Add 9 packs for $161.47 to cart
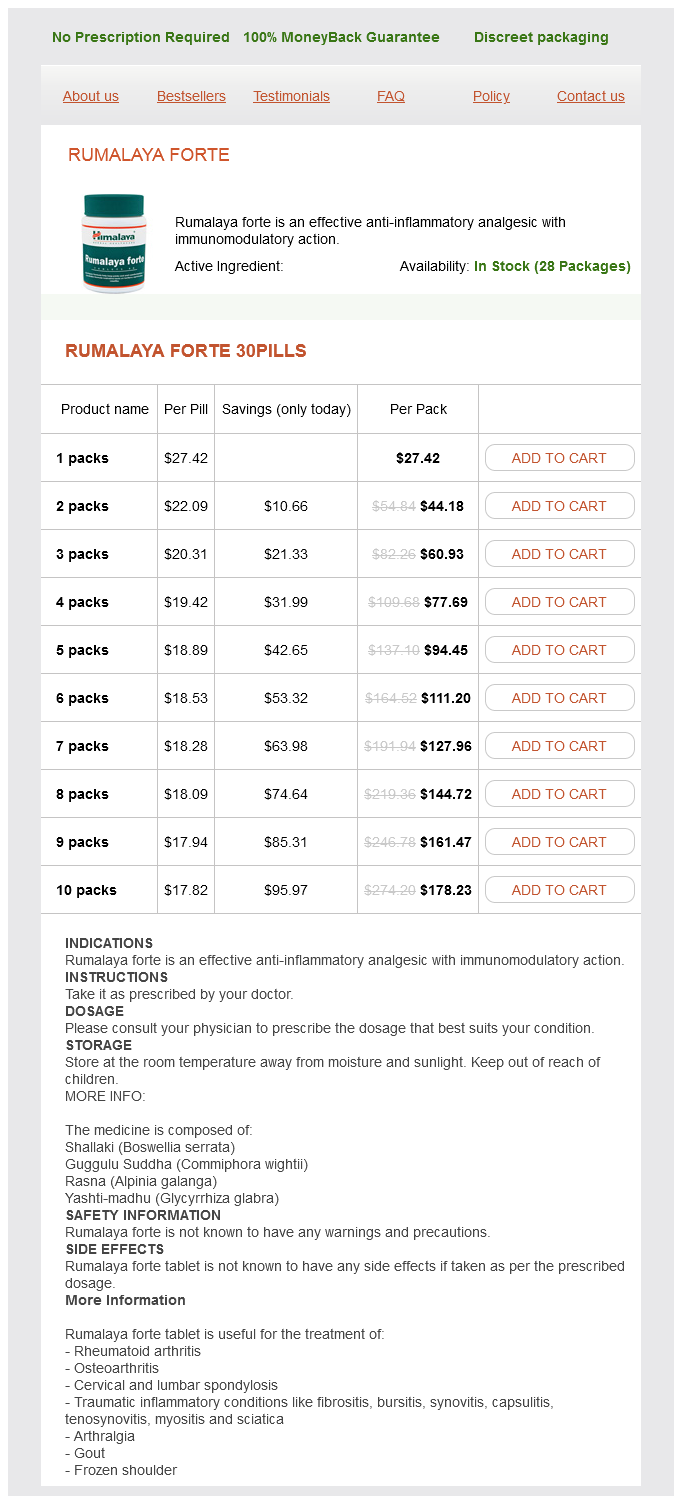The image size is (682, 1504). click(x=559, y=842)
